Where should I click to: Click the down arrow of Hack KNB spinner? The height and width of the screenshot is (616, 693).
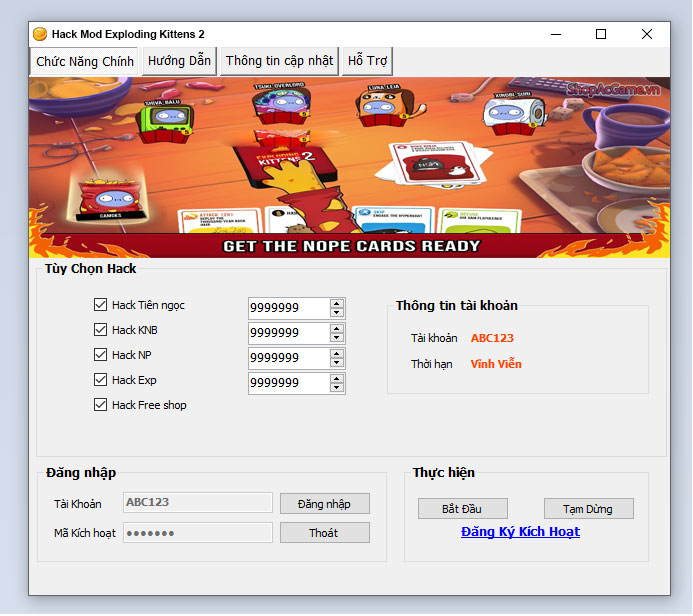337,338
